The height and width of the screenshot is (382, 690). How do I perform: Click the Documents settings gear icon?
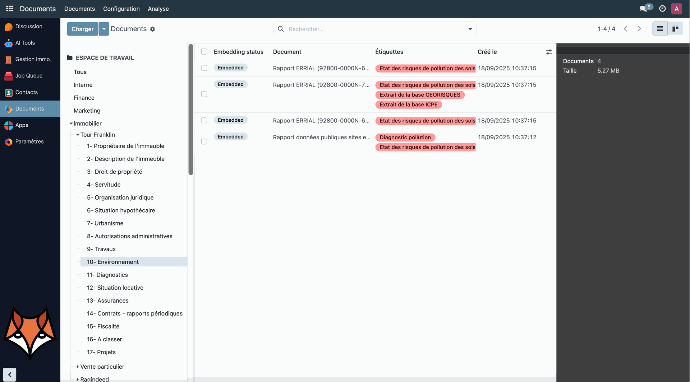click(x=153, y=29)
